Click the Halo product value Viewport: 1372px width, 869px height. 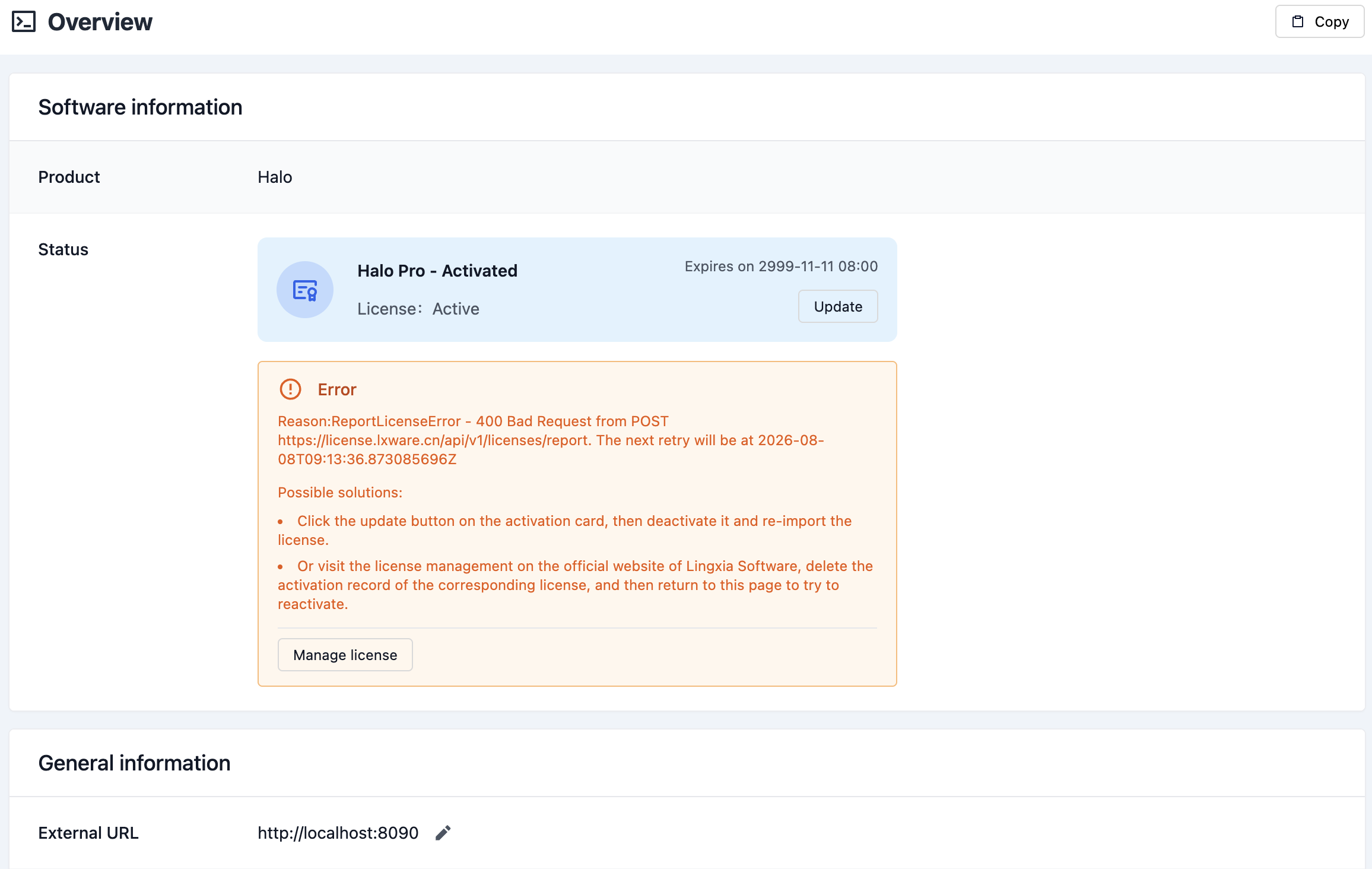coord(275,177)
